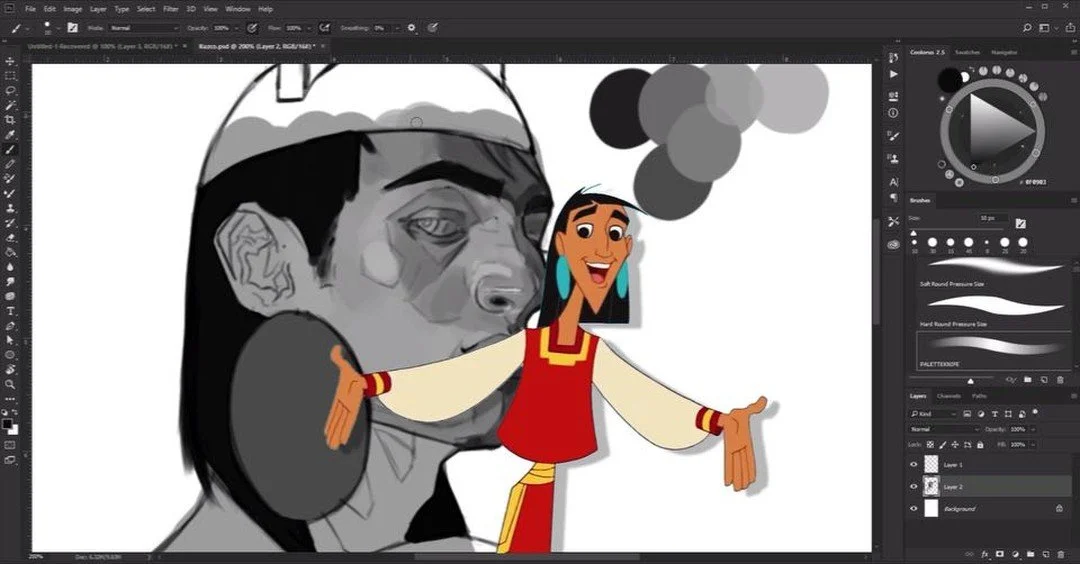1080x564 pixels.
Task: Open the Filter menu
Action: (171, 9)
